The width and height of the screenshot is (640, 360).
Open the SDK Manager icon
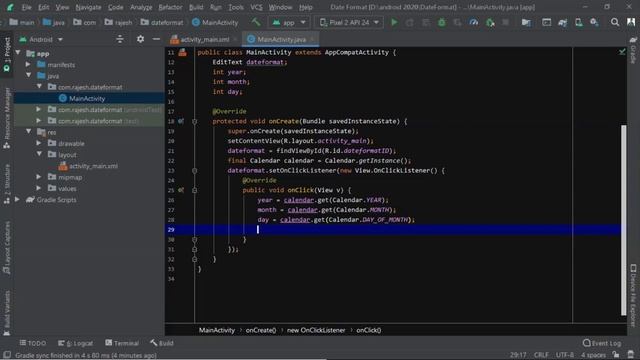click(594, 22)
